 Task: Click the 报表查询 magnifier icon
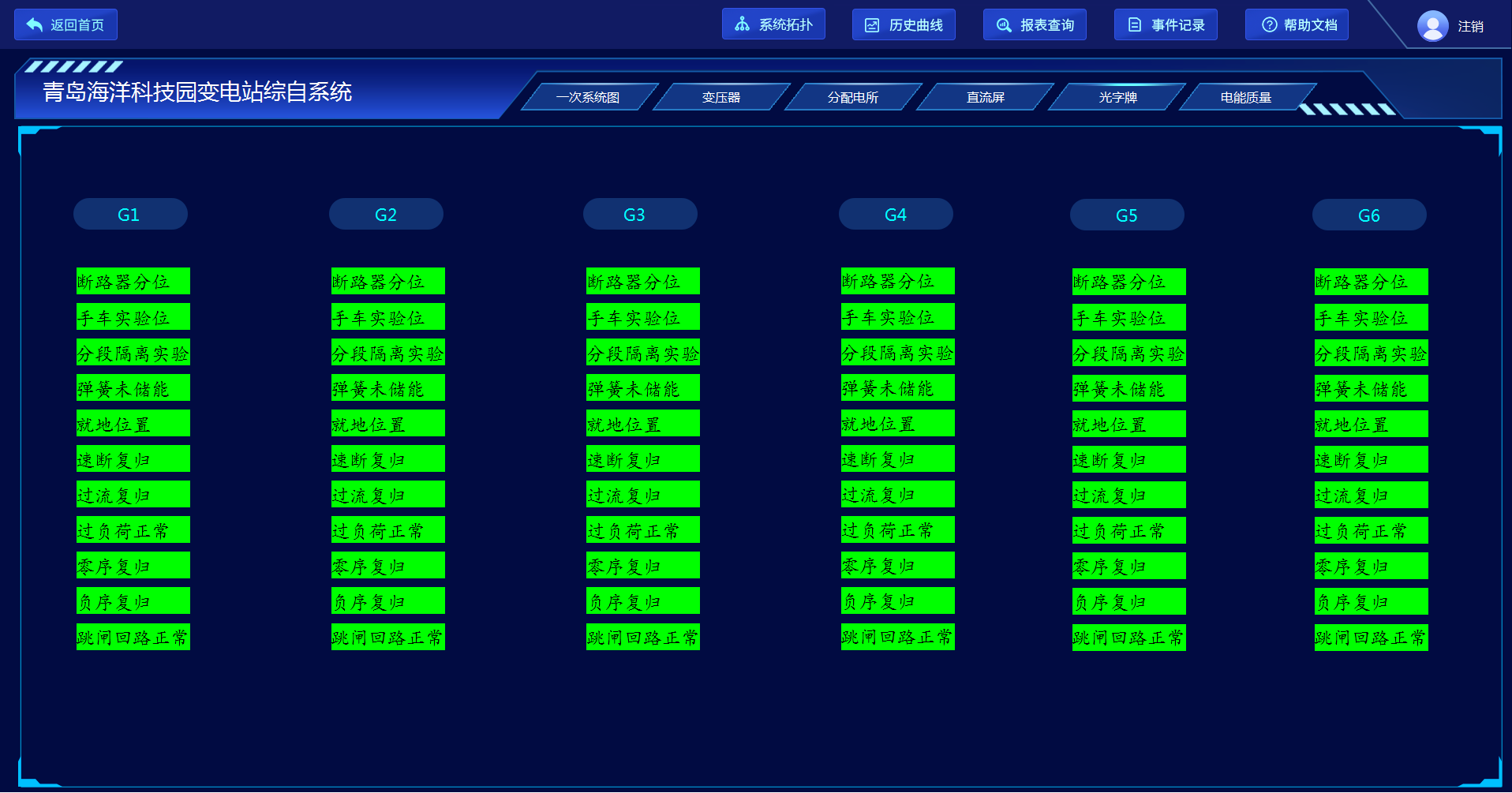point(1003,25)
